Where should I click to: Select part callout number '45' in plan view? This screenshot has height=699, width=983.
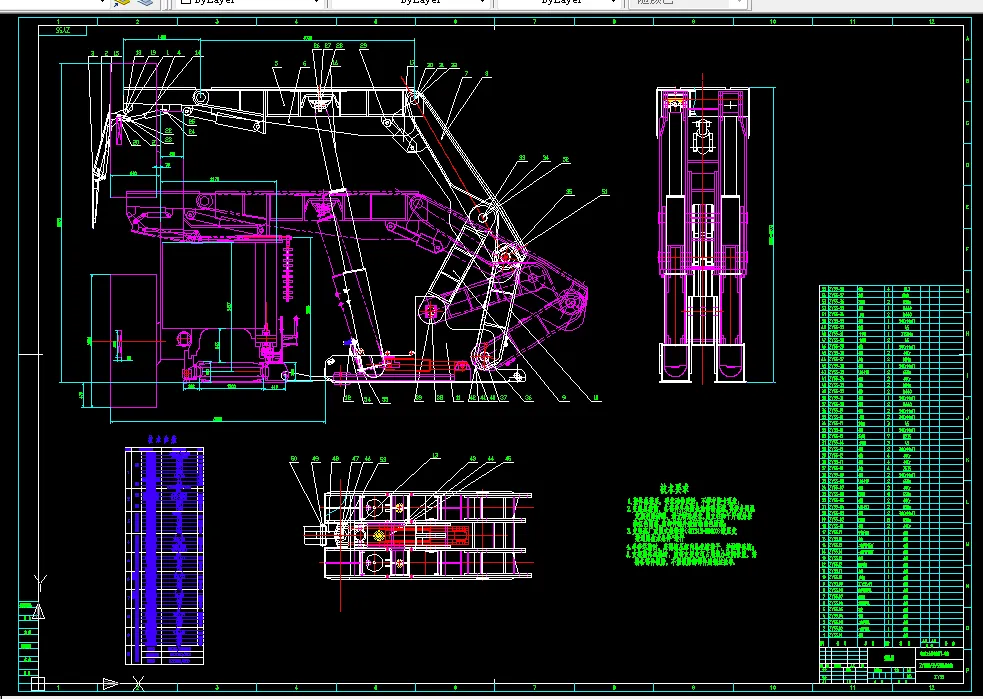tap(508, 459)
